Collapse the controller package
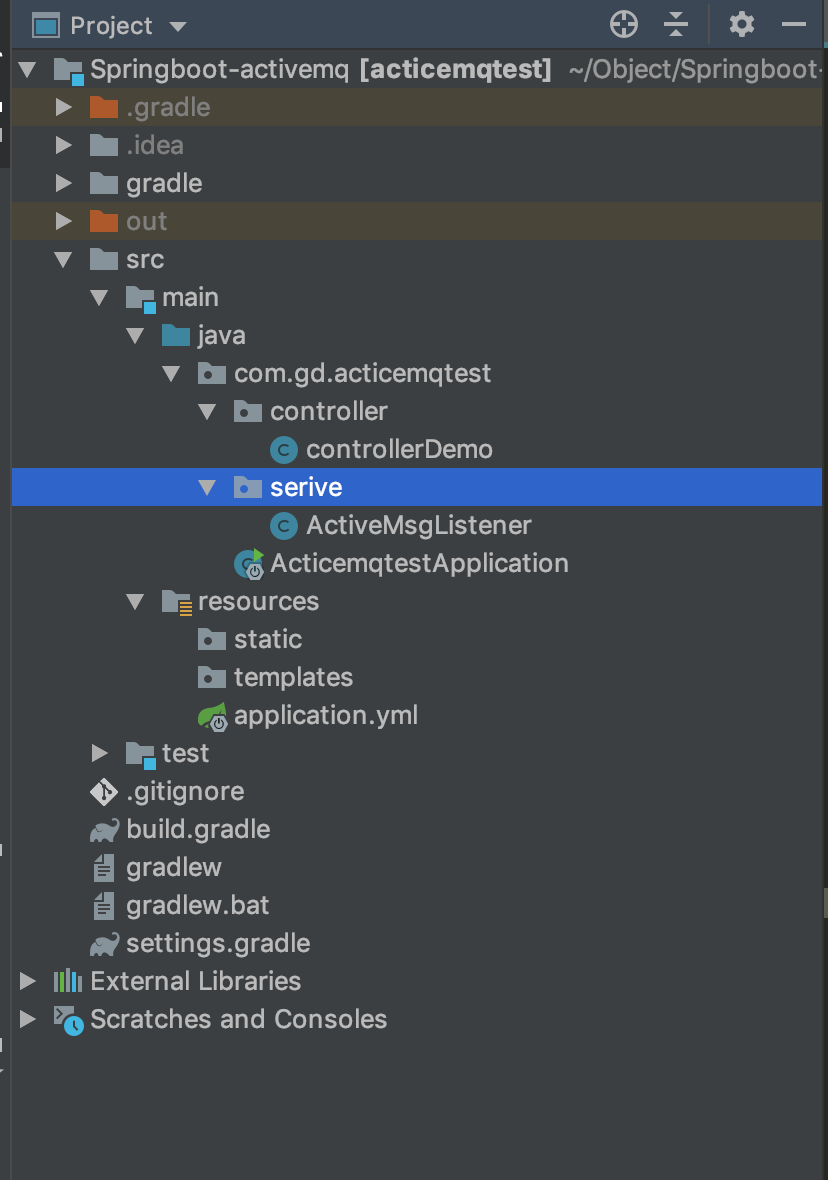Image resolution: width=828 pixels, height=1180 pixels. pos(208,411)
